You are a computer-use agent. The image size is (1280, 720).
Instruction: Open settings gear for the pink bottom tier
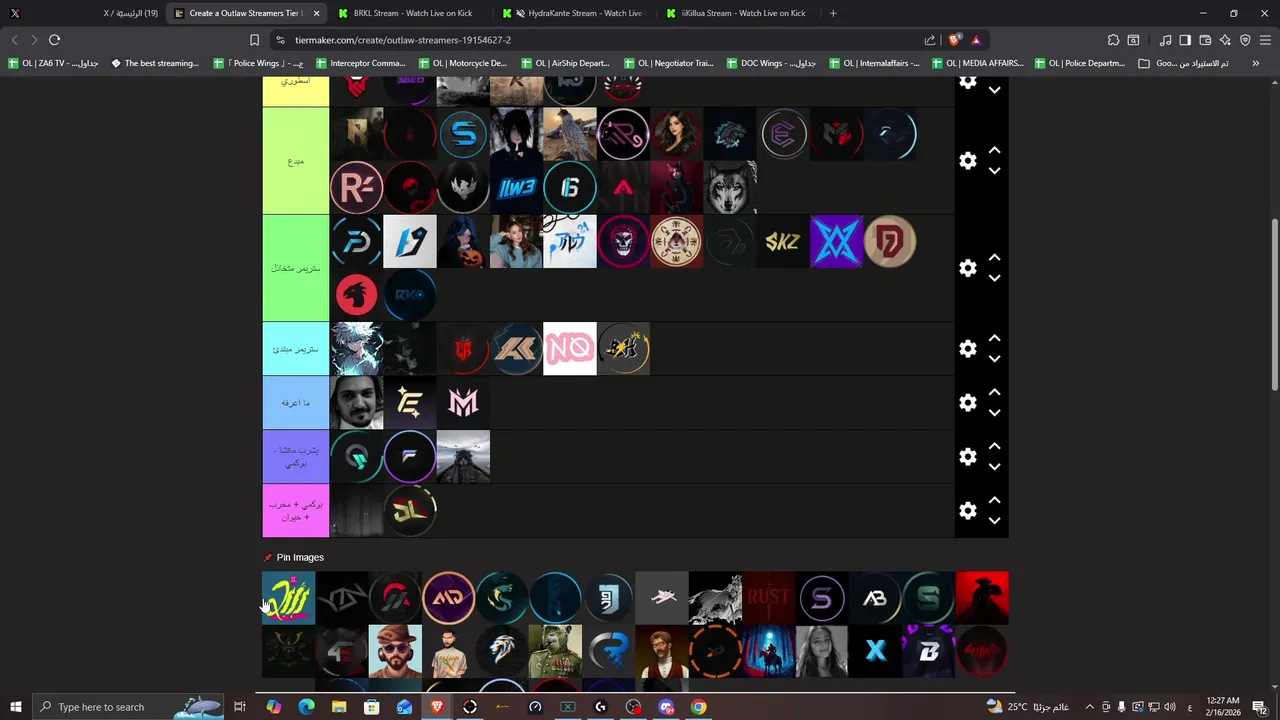967,511
